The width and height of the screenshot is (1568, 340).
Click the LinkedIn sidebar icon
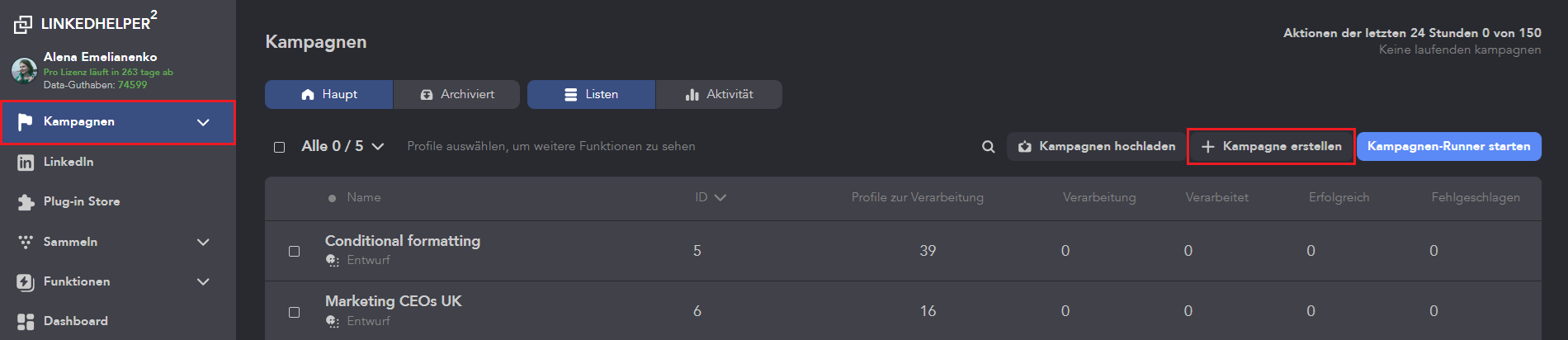point(26,163)
